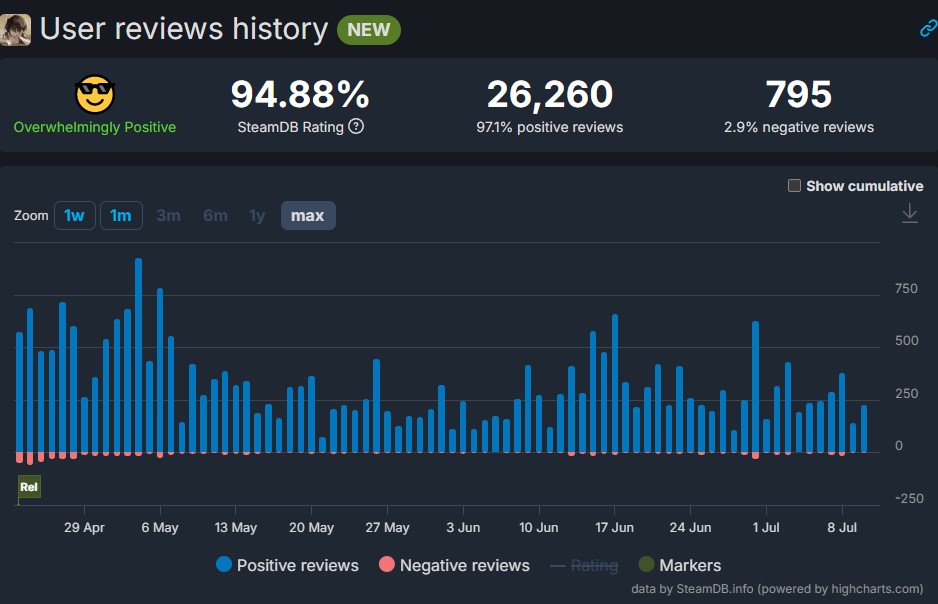Image resolution: width=938 pixels, height=604 pixels.
Task: Click the 29 Apr axis label
Action: [84, 527]
